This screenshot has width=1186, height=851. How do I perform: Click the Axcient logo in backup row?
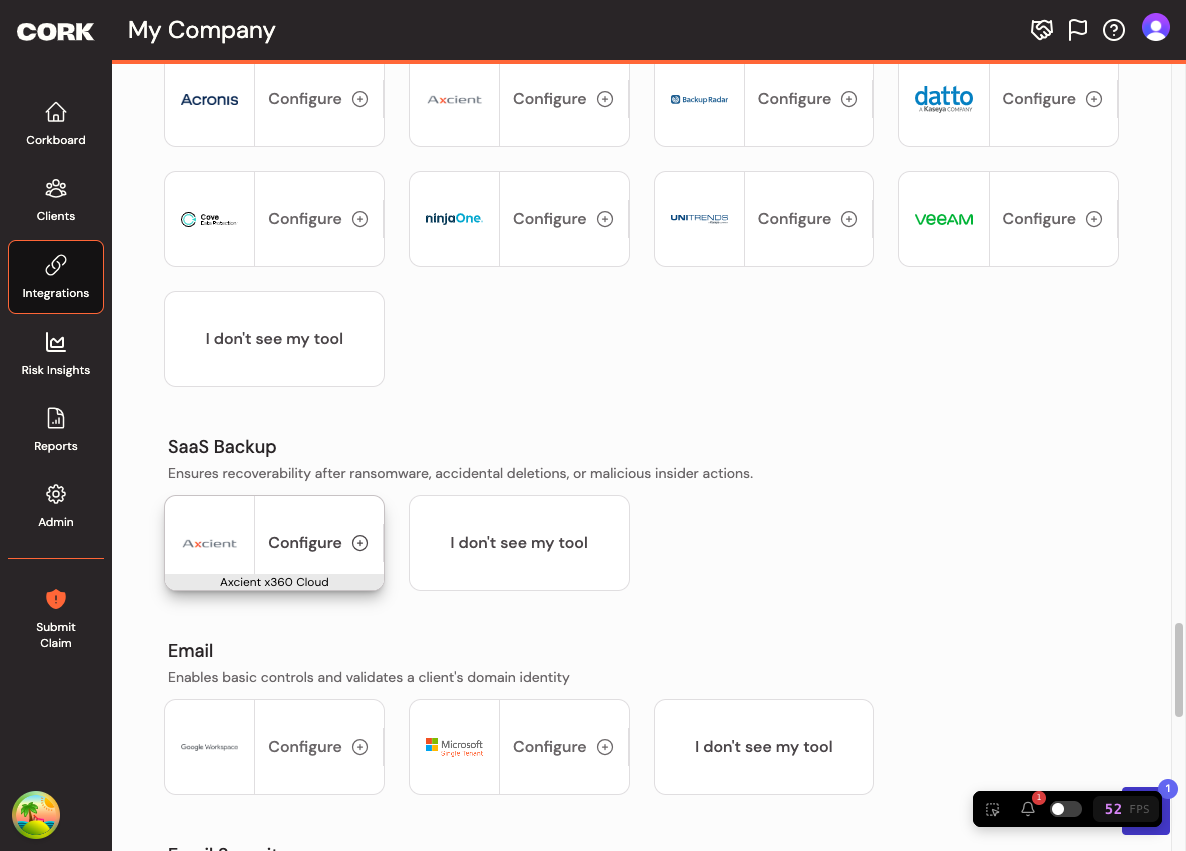[455, 100]
